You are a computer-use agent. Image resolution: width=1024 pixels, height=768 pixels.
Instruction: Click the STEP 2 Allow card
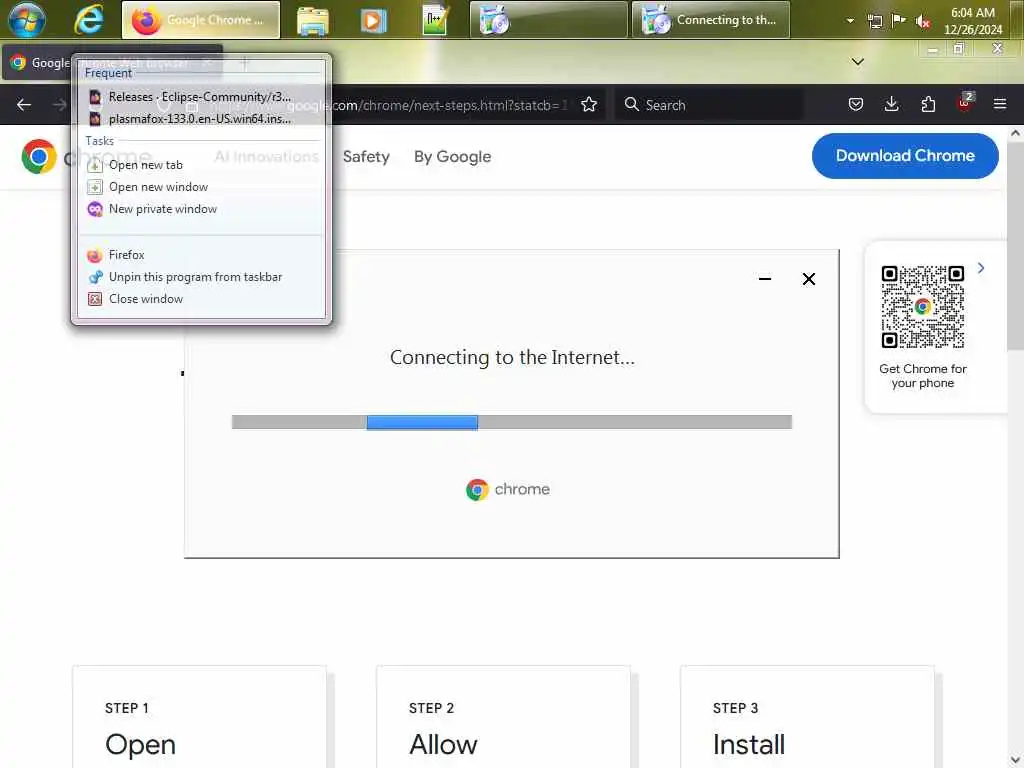[503, 716]
